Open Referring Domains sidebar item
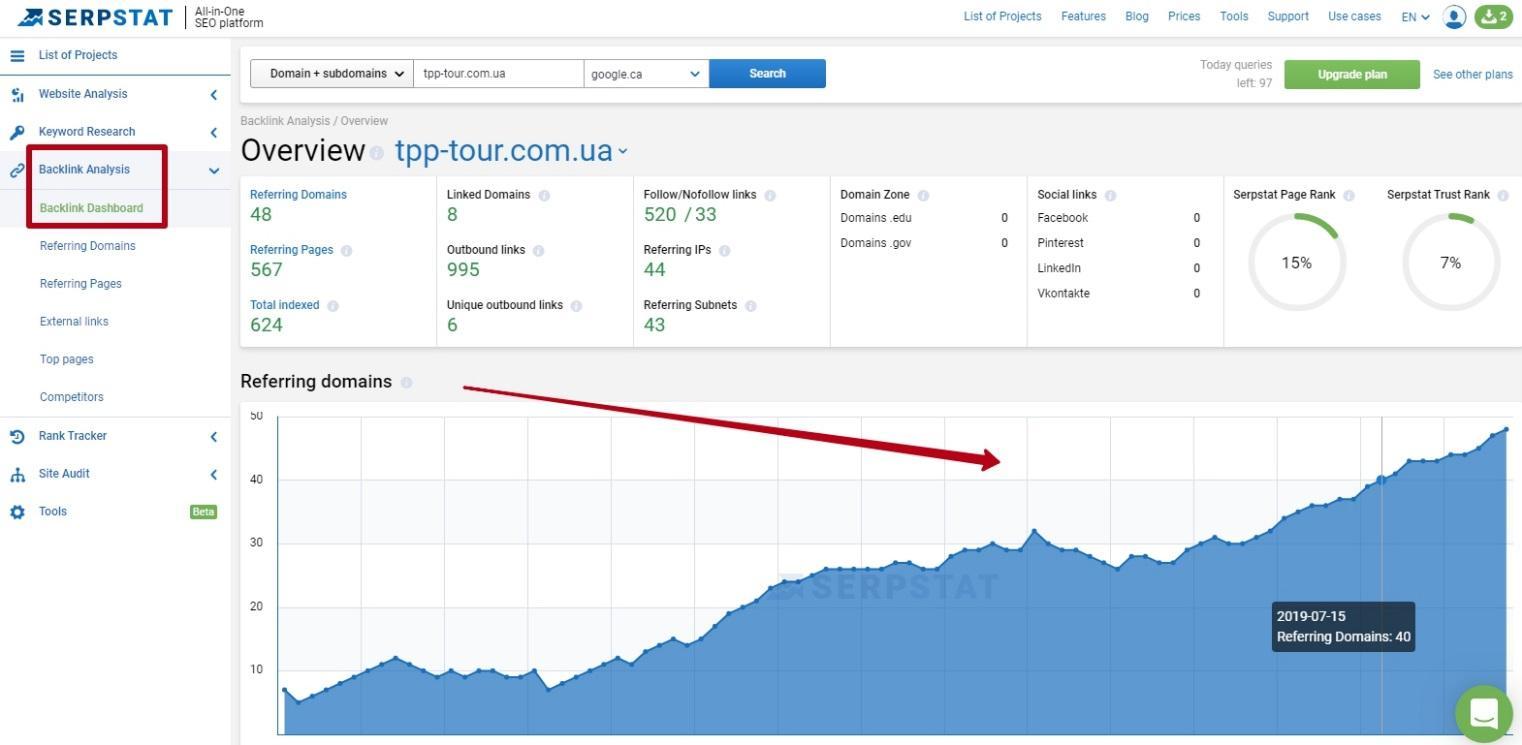 [88, 246]
